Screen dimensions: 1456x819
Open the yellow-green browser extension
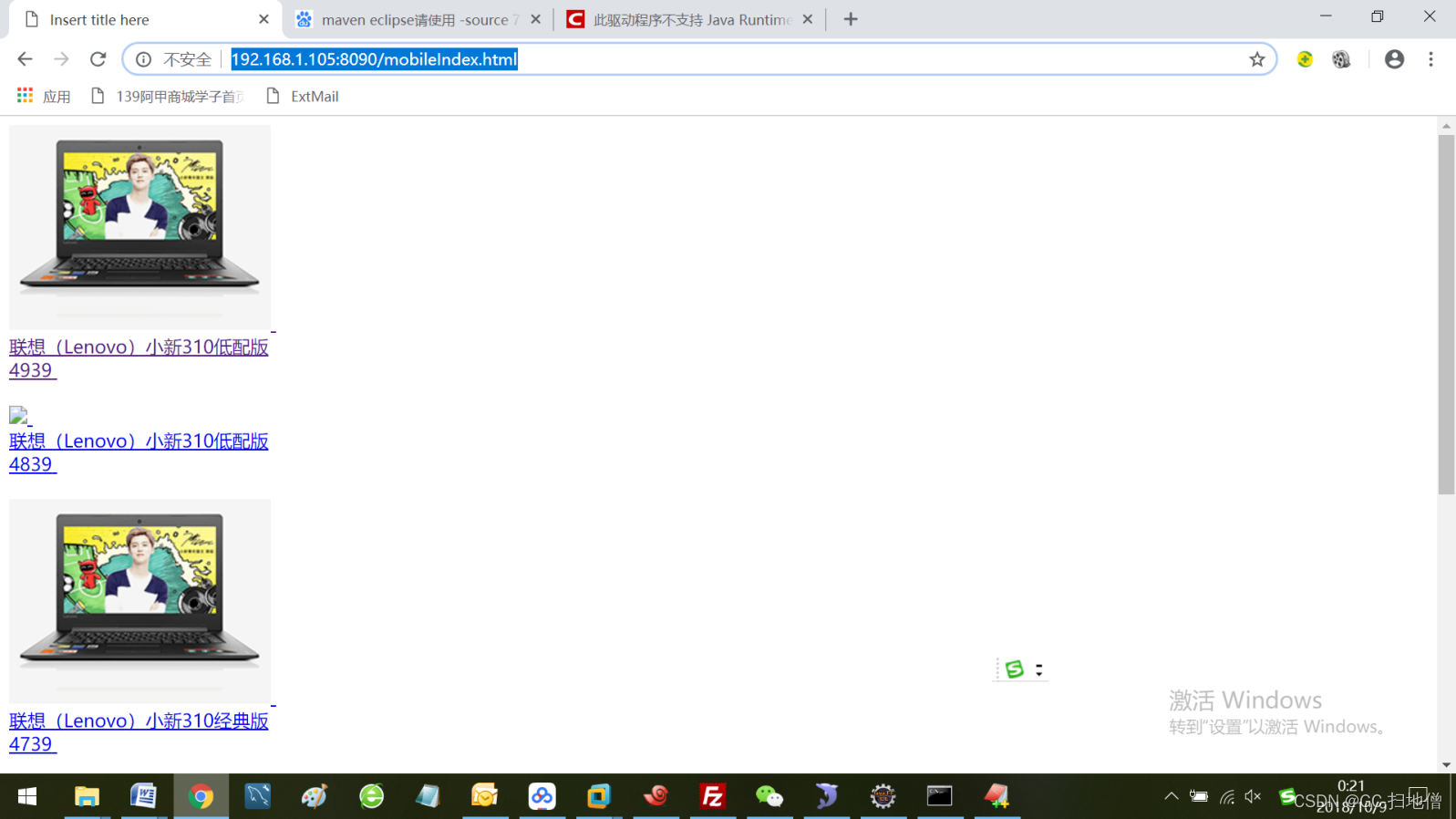(x=1305, y=59)
